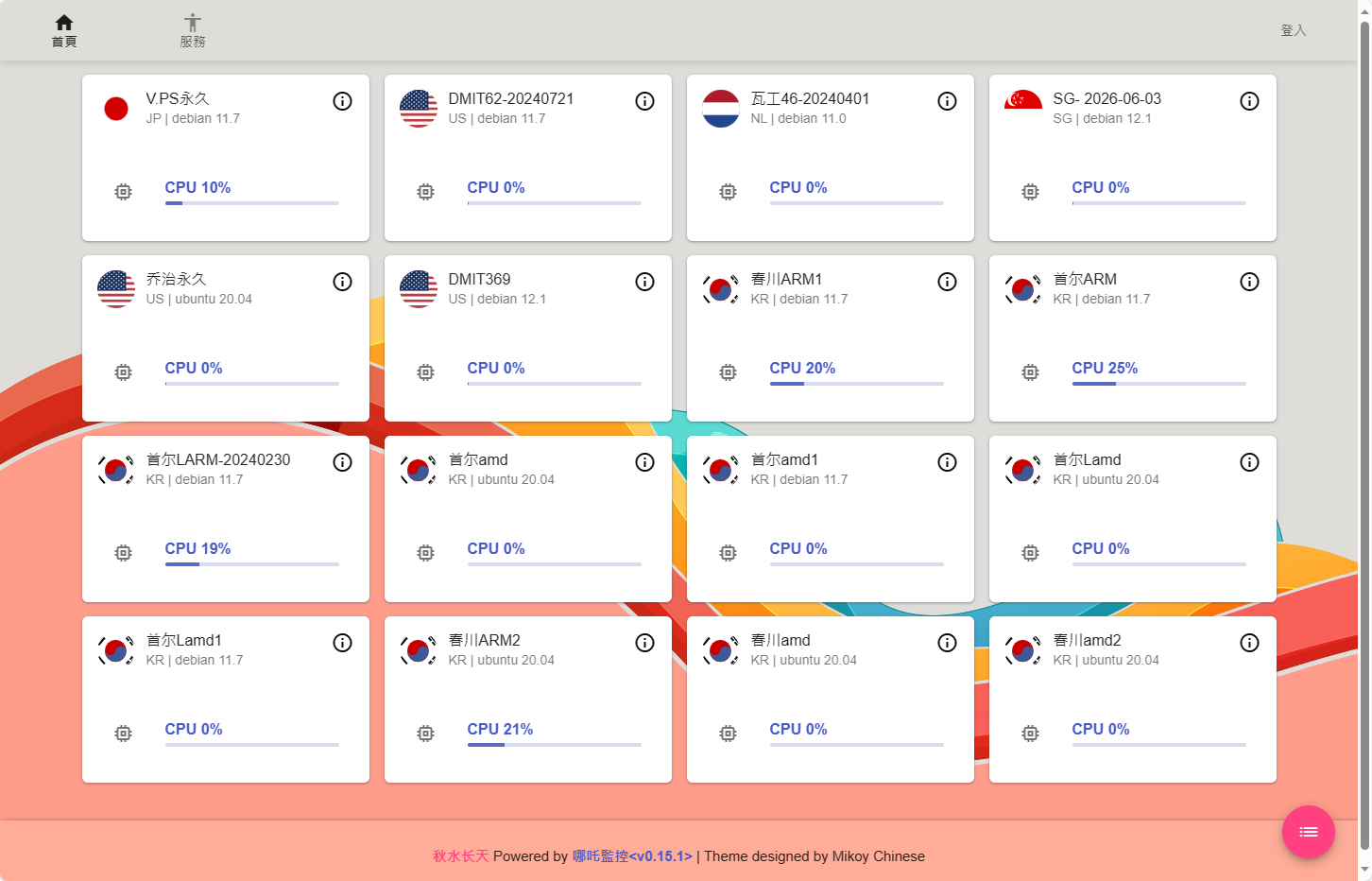The width and height of the screenshot is (1372, 881).
Task: Click the Korean flag on 春川ARM2
Action: (419, 650)
